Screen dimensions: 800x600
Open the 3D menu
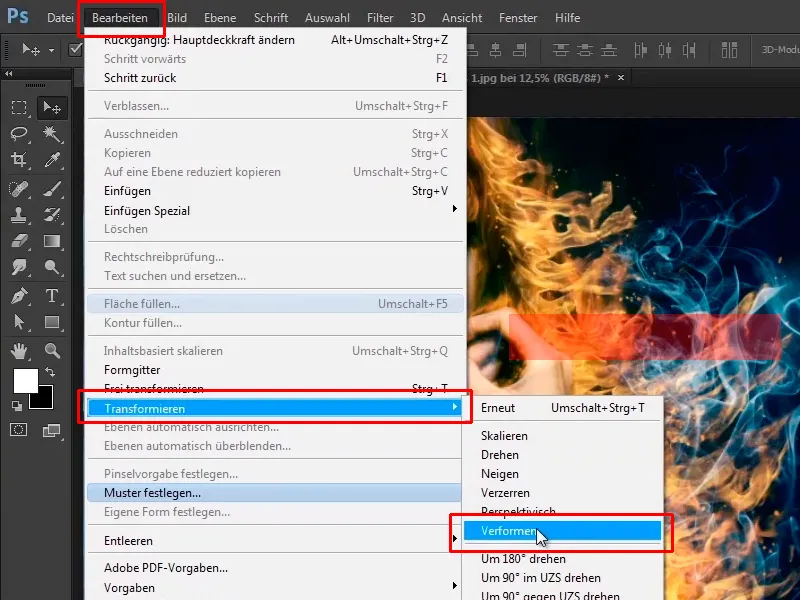[x=417, y=18]
